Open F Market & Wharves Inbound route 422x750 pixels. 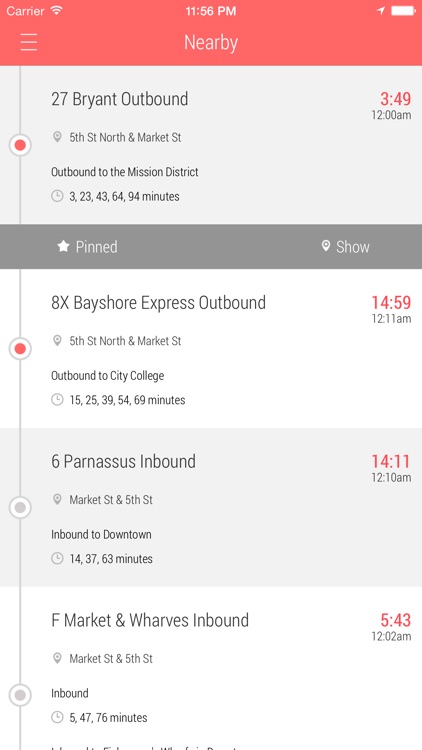tap(150, 620)
